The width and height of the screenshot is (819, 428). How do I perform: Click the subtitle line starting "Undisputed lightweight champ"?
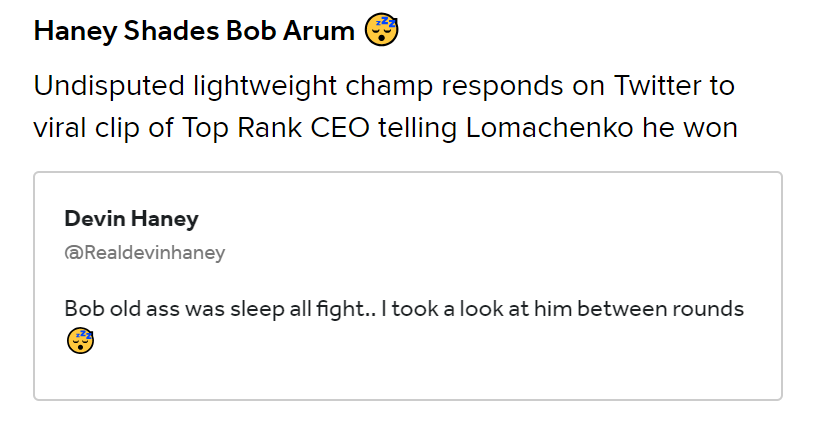coord(384,86)
